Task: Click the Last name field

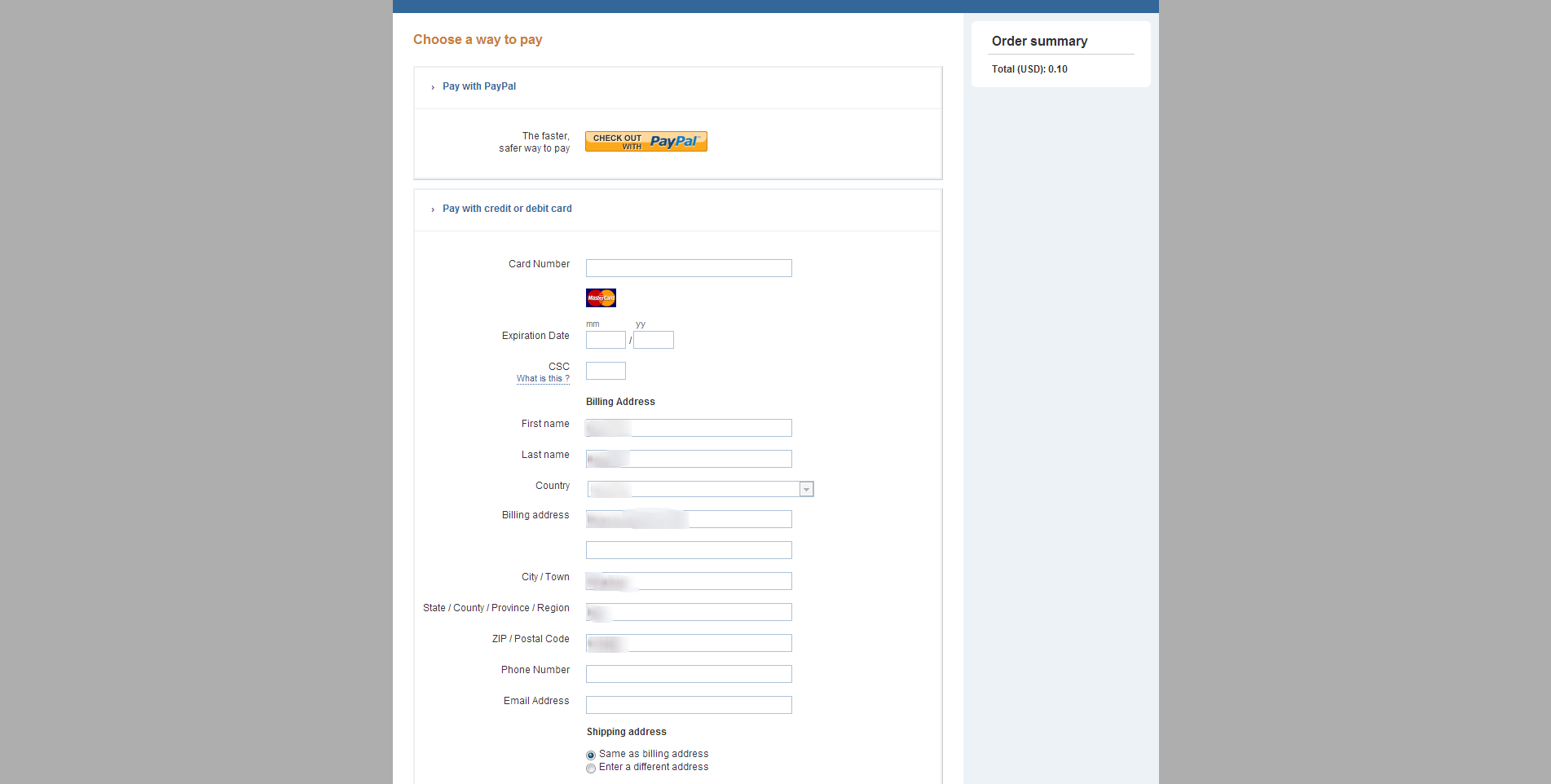Action: pos(689,459)
